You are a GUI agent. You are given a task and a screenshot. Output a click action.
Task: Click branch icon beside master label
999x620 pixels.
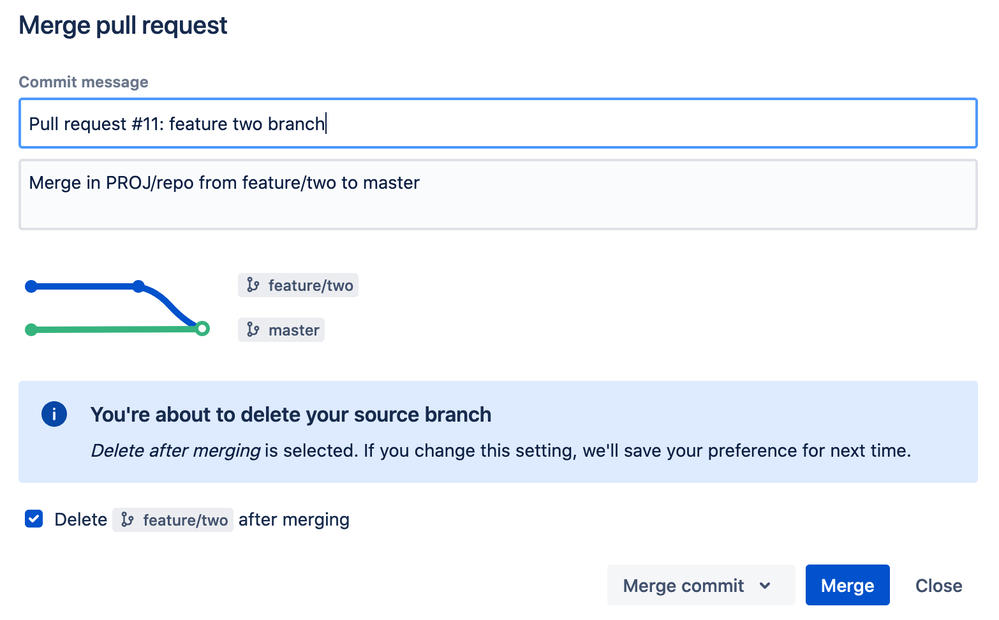pyautogui.click(x=253, y=330)
